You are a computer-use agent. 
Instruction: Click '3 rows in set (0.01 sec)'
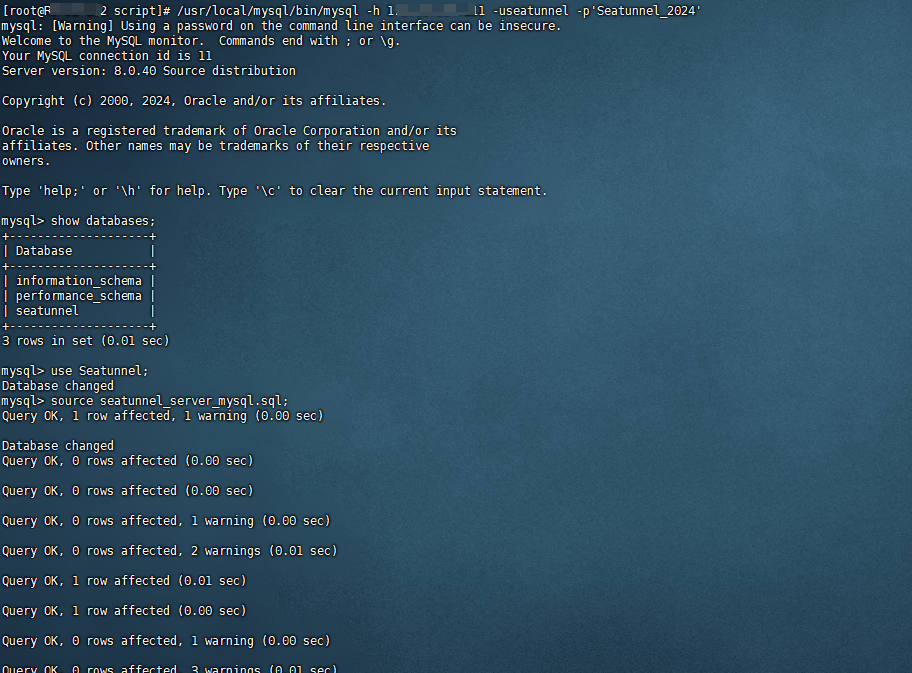click(86, 341)
